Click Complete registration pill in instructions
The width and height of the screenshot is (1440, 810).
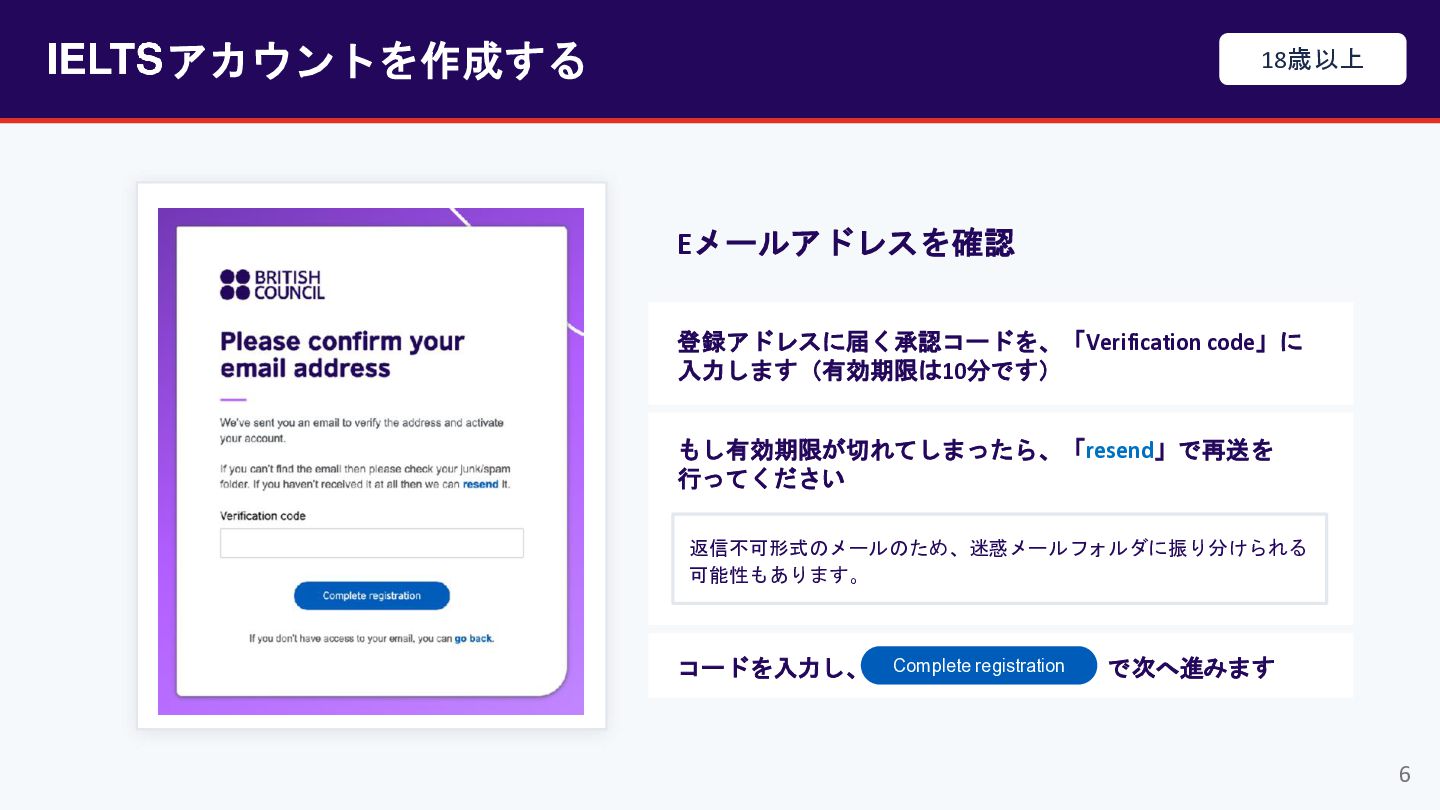tap(979, 666)
